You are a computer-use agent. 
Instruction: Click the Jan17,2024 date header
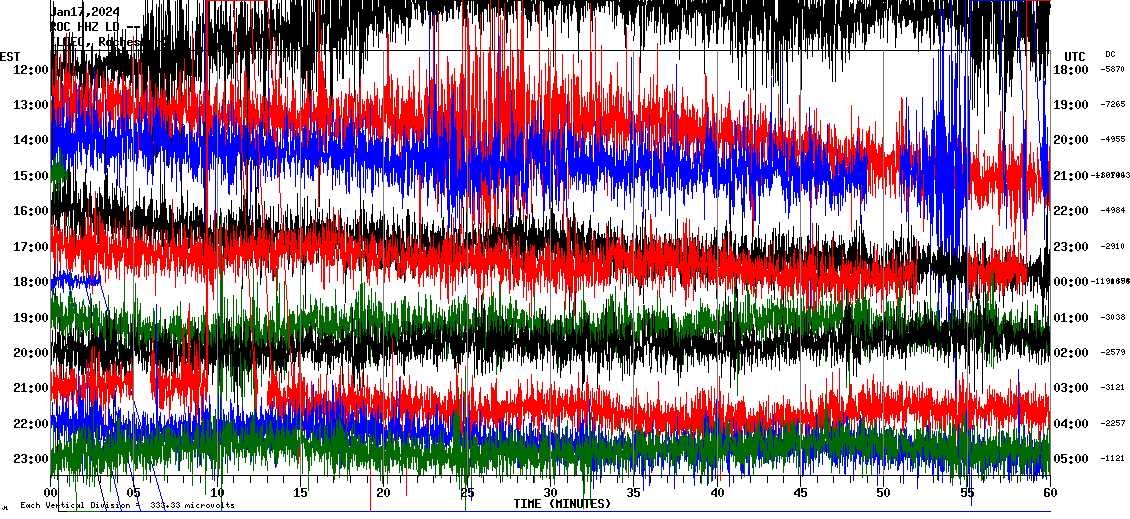pyautogui.click(x=85, y=12)
